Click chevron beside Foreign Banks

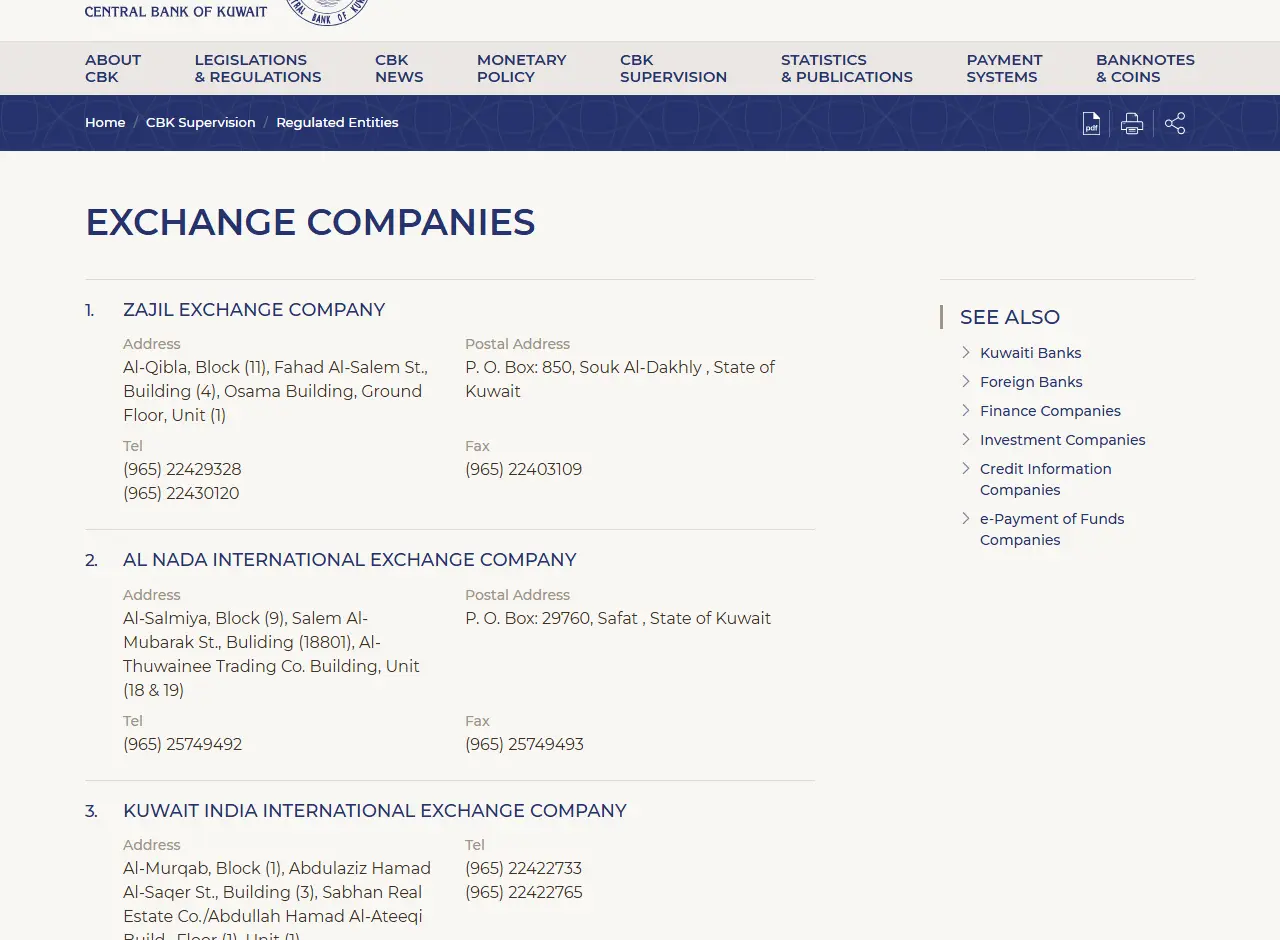click(966, 381)
